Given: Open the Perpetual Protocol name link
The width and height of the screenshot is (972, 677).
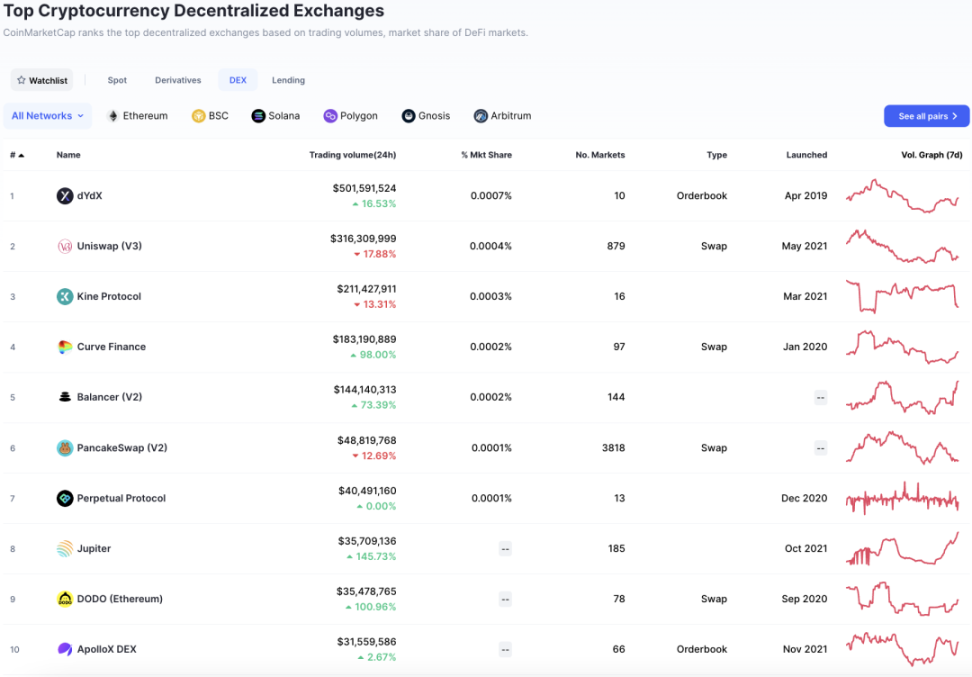Looking at the screenshot, I should click(122, 498).
